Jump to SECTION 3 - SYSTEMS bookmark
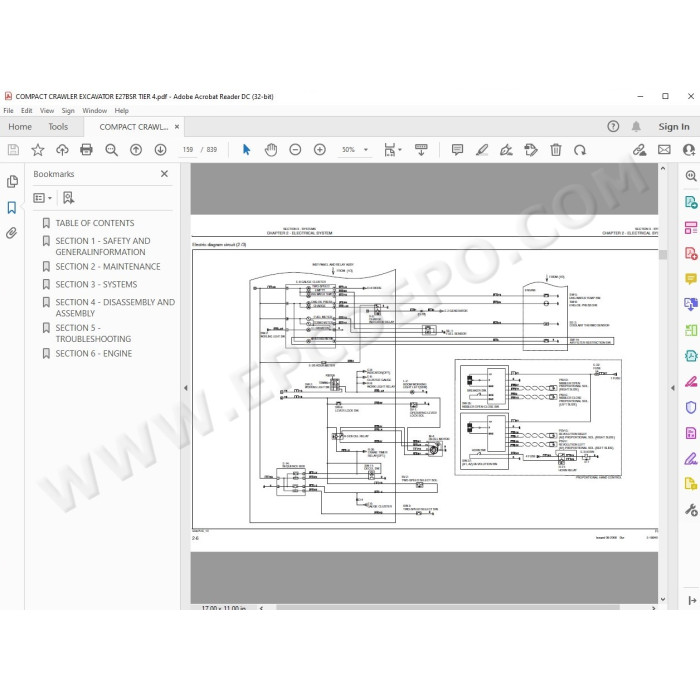Viewport: 700px width, 700px height. click(x=96, y=284)
